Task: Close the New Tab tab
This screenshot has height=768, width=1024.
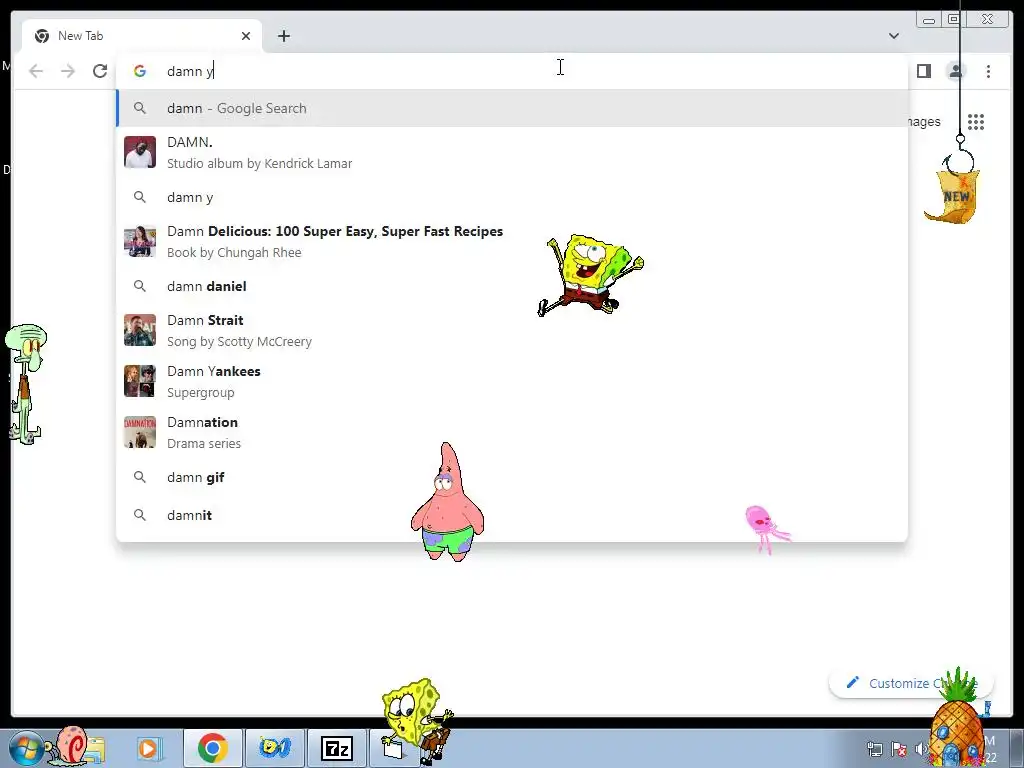Action: [x=246, y=36]
